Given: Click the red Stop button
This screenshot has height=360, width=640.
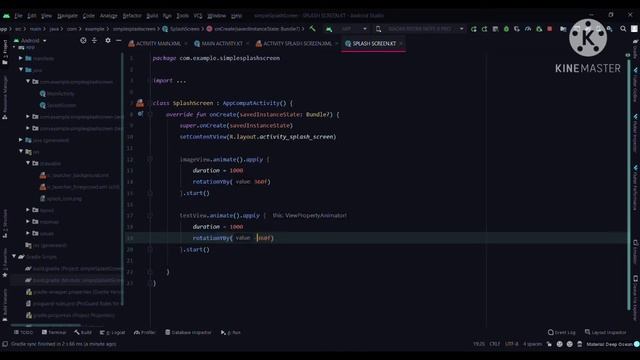Looking at the screenshot, I should point(550,29).
